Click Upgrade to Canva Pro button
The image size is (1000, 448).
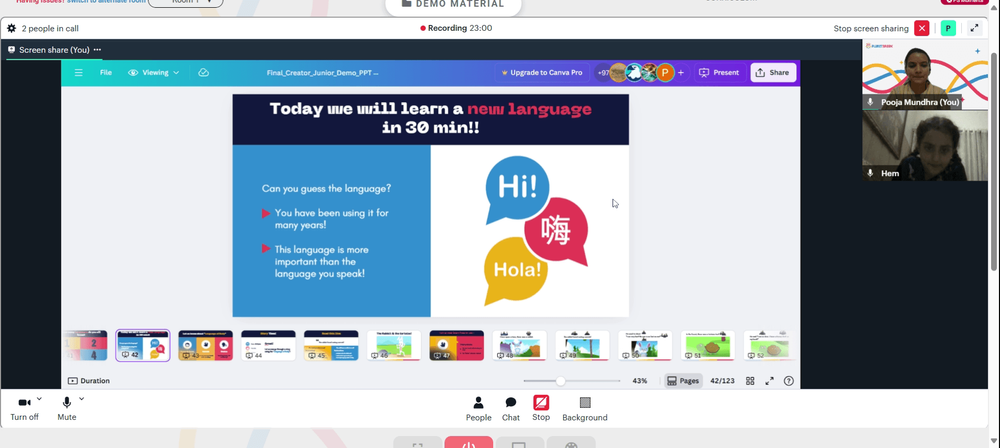542,73
